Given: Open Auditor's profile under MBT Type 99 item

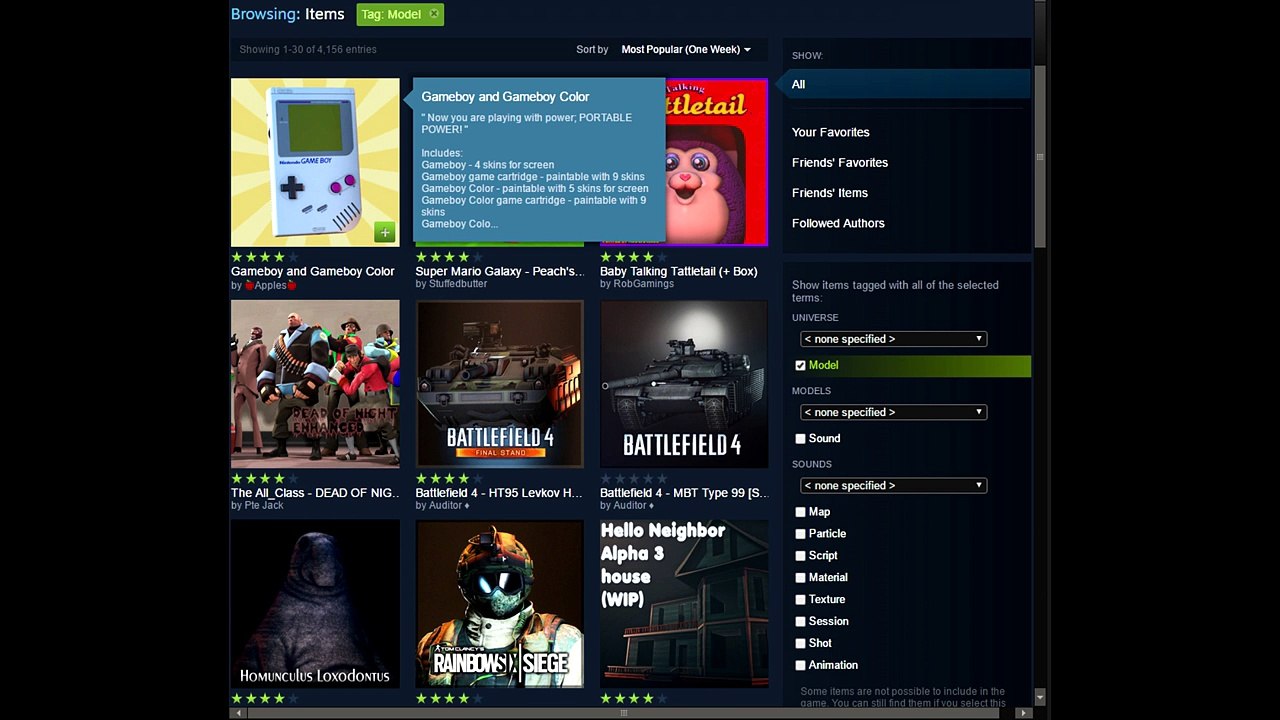Looking at the screenshot, I should pyautogui.click(x=634, y=506).
